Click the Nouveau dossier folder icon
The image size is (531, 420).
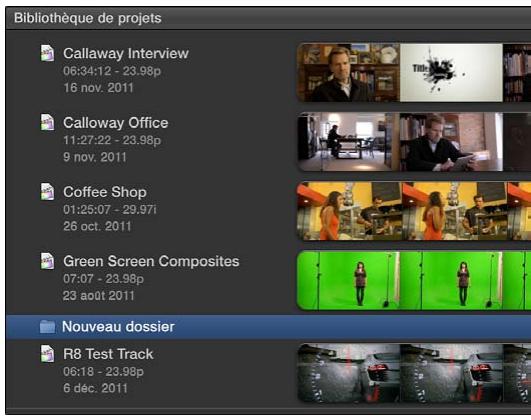(47, 327)
